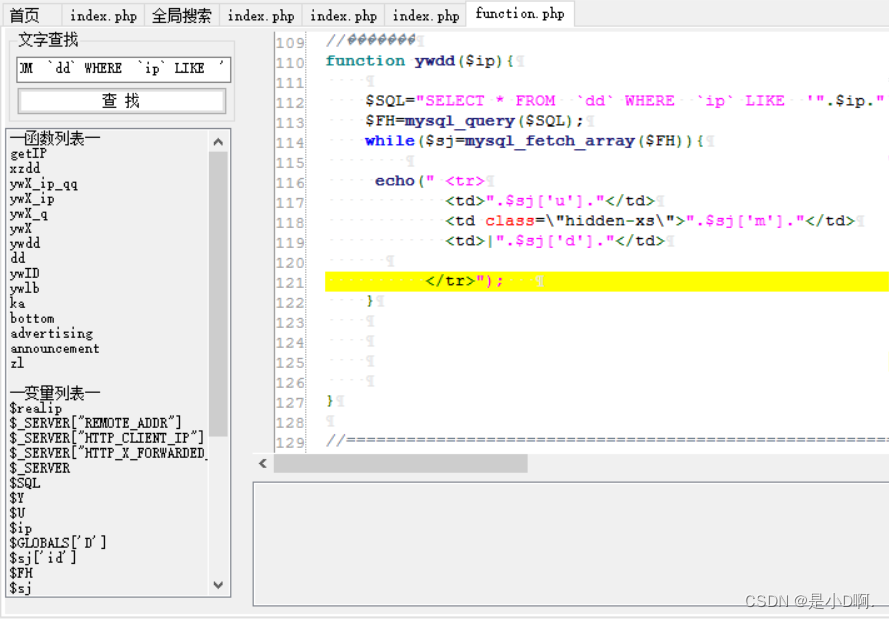Screen dimensions: 889x619
Task: Select $FH in the variable list
Action: 21,573
